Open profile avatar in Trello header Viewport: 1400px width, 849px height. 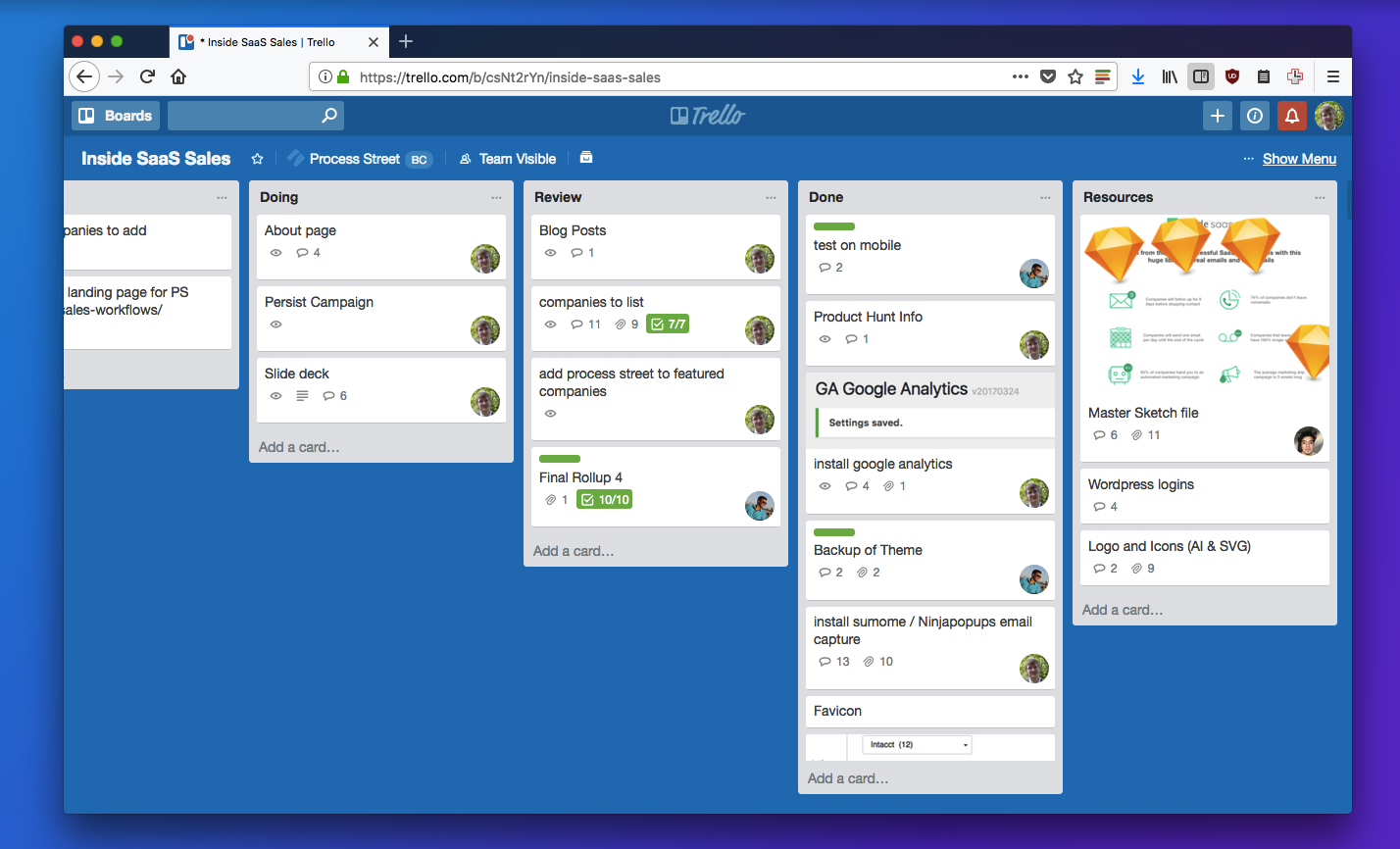tap(1329, 116)
